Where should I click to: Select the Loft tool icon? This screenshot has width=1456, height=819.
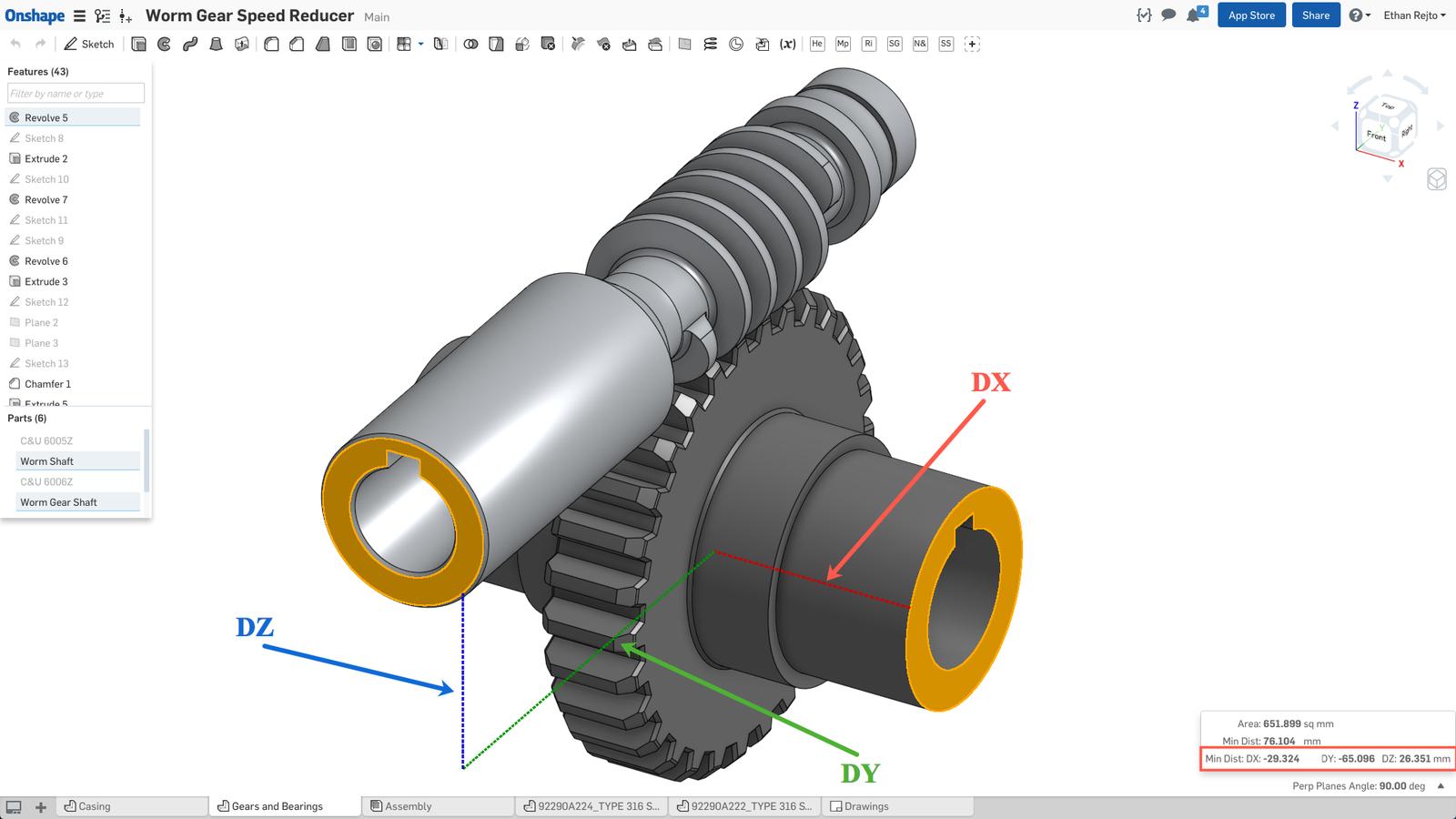click(x=216, y=44)
